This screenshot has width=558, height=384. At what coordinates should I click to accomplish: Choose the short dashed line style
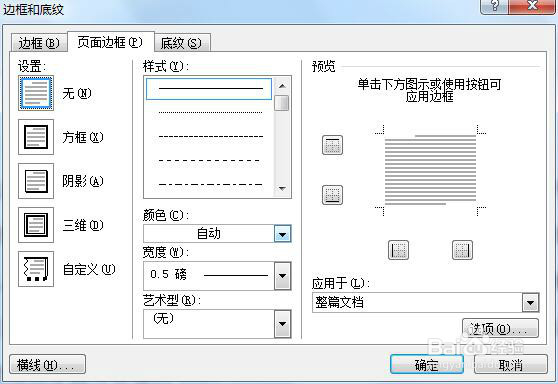point(210,136)
